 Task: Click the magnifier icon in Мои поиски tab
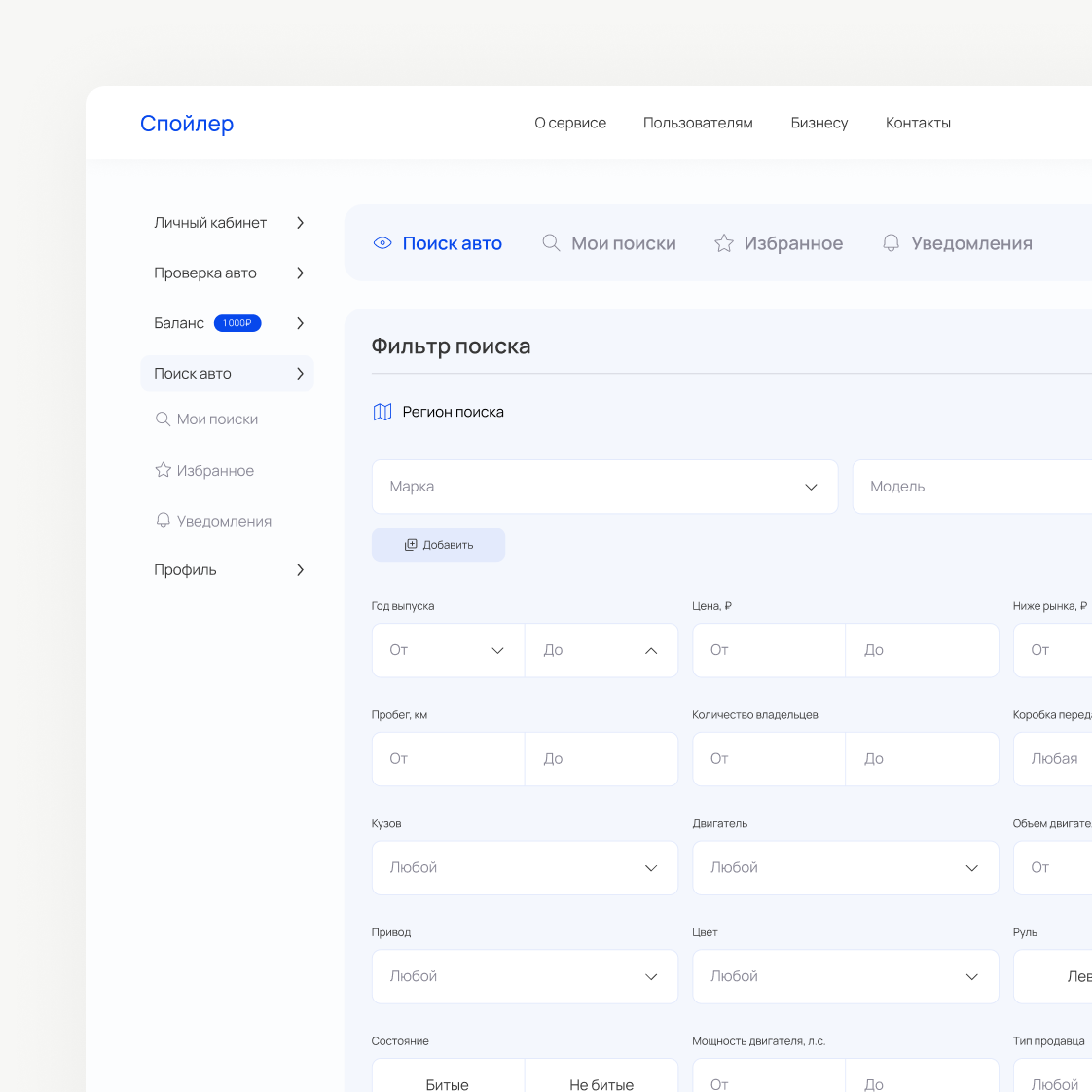click(551, 242)
